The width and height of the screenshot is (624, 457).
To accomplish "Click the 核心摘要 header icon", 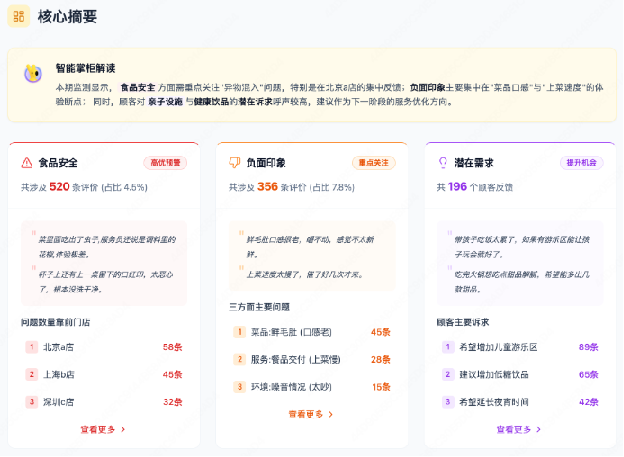I will [19, 18].
